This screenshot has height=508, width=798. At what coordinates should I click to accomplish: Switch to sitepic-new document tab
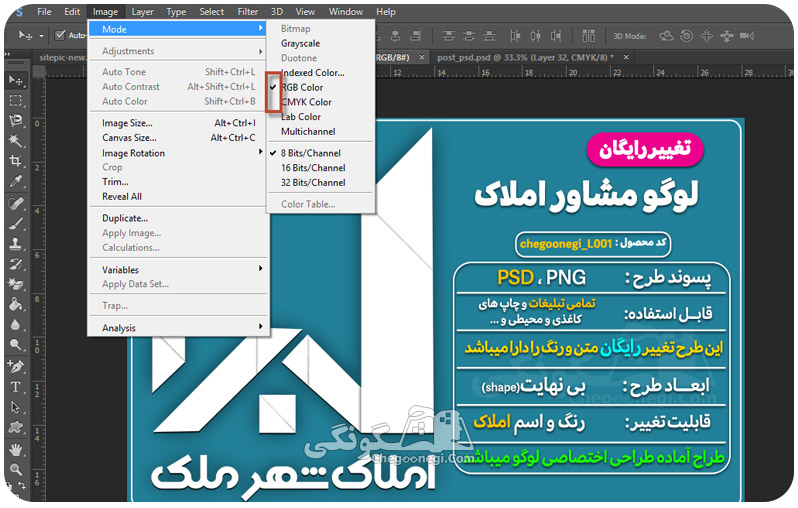[x=62, y=57]
